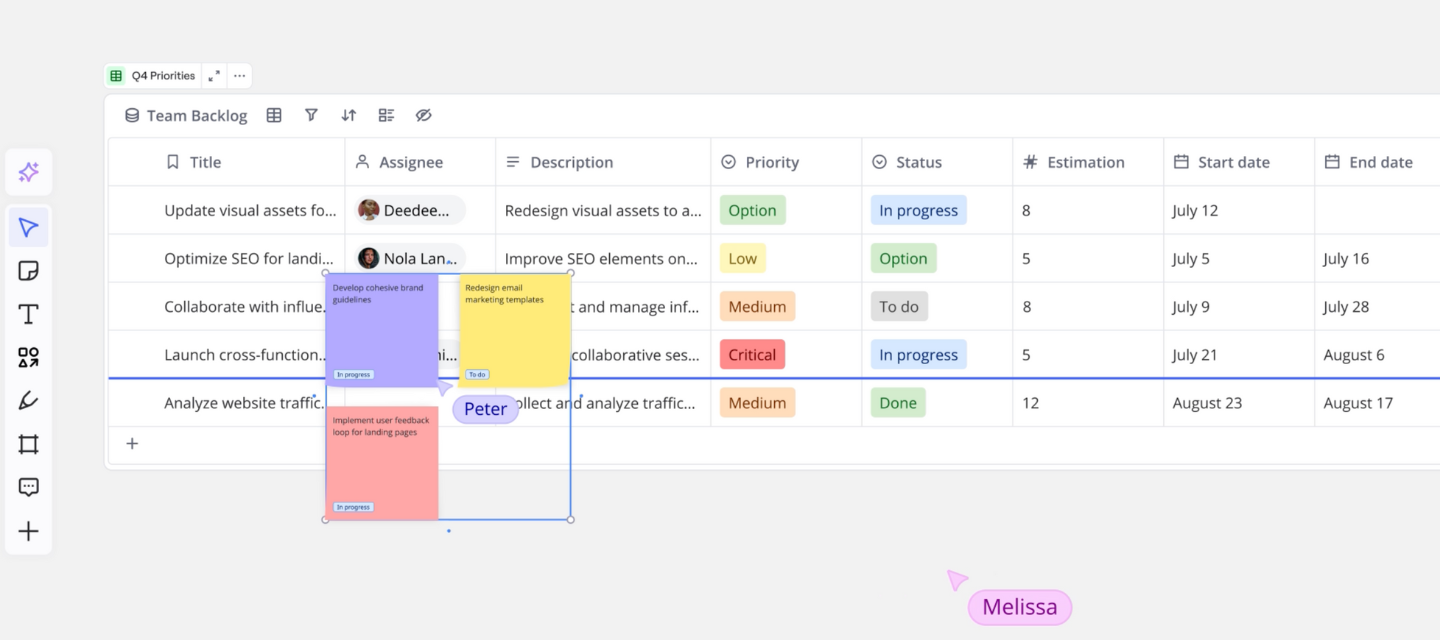Image resolution: width=1440 pixels, height=640 pixels.
Task: Expand the Q4 Priorities table to fullscreen
Action: pos(214,76)
